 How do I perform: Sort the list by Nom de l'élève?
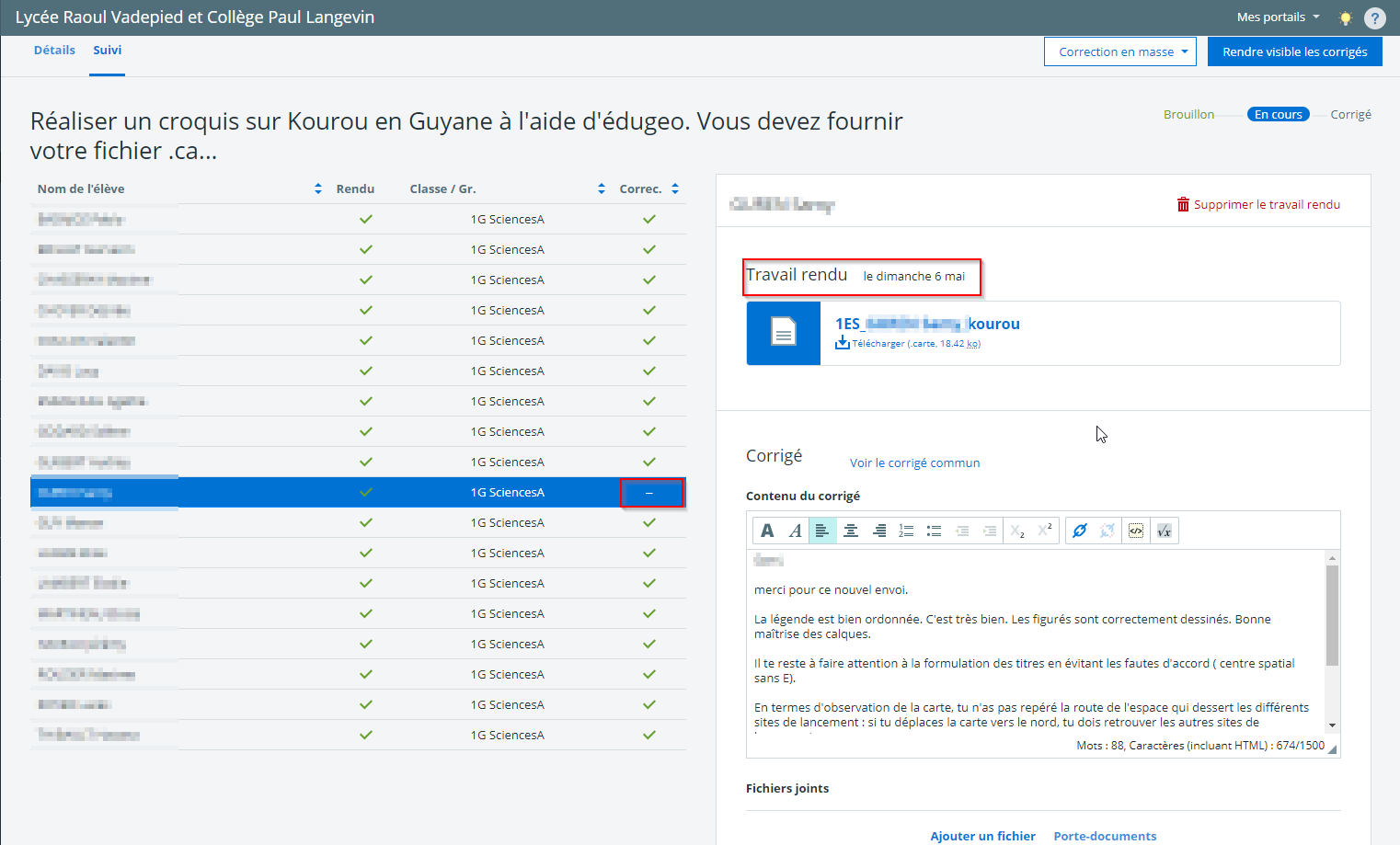pos(318,188)
